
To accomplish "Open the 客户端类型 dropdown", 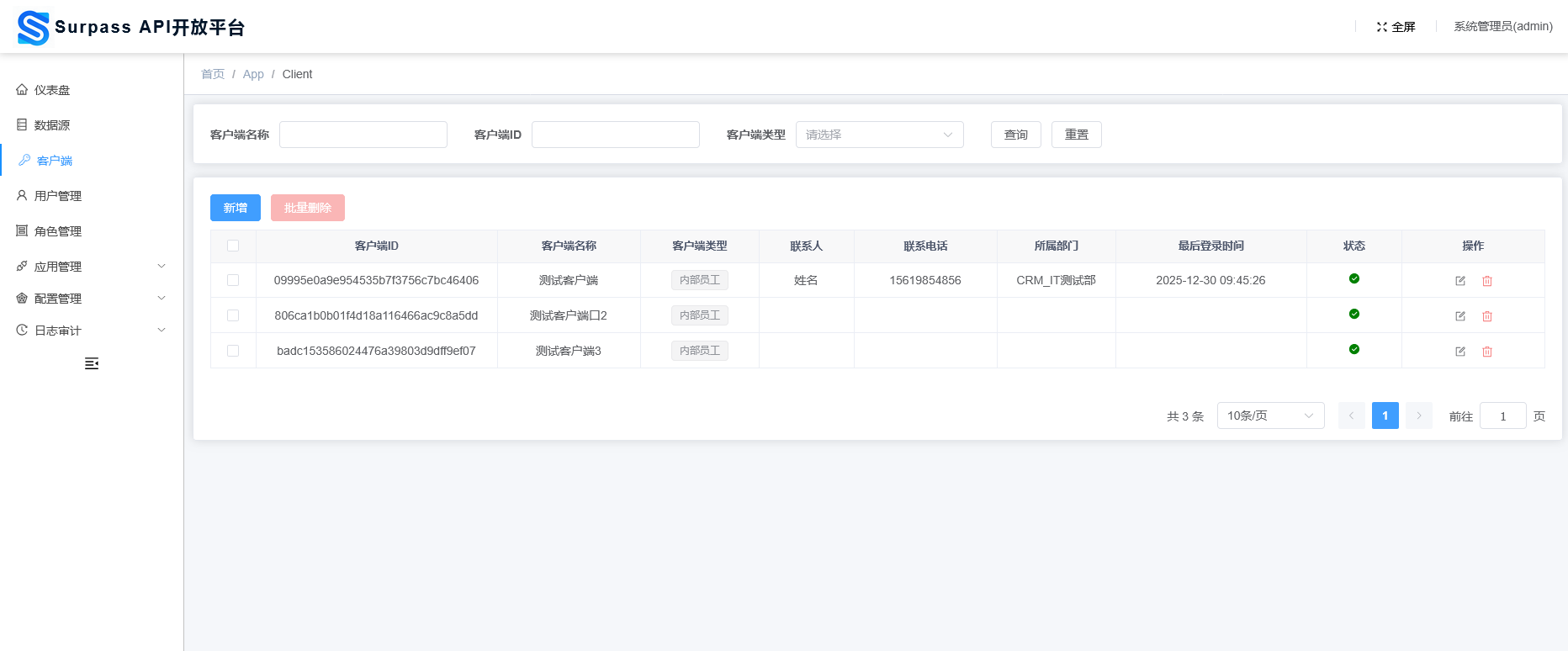I will tap(880, 135).
